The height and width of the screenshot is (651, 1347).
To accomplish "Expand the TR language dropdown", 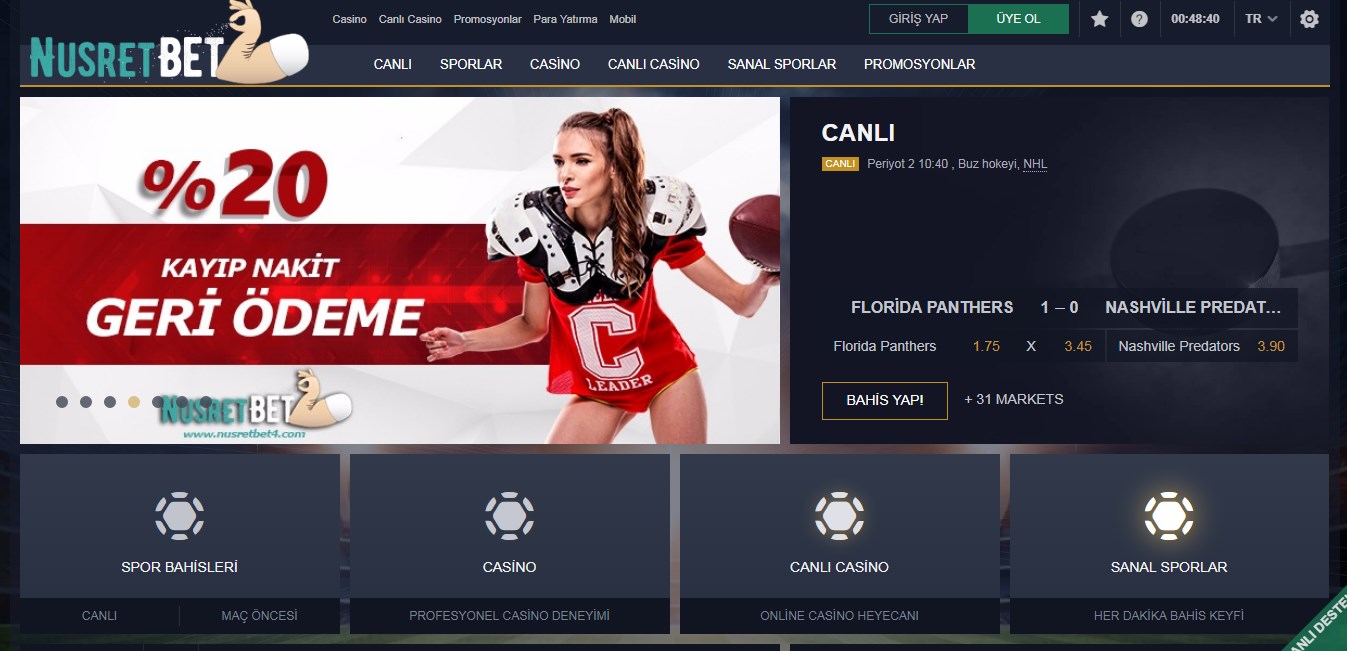I will coord(1261,19).
